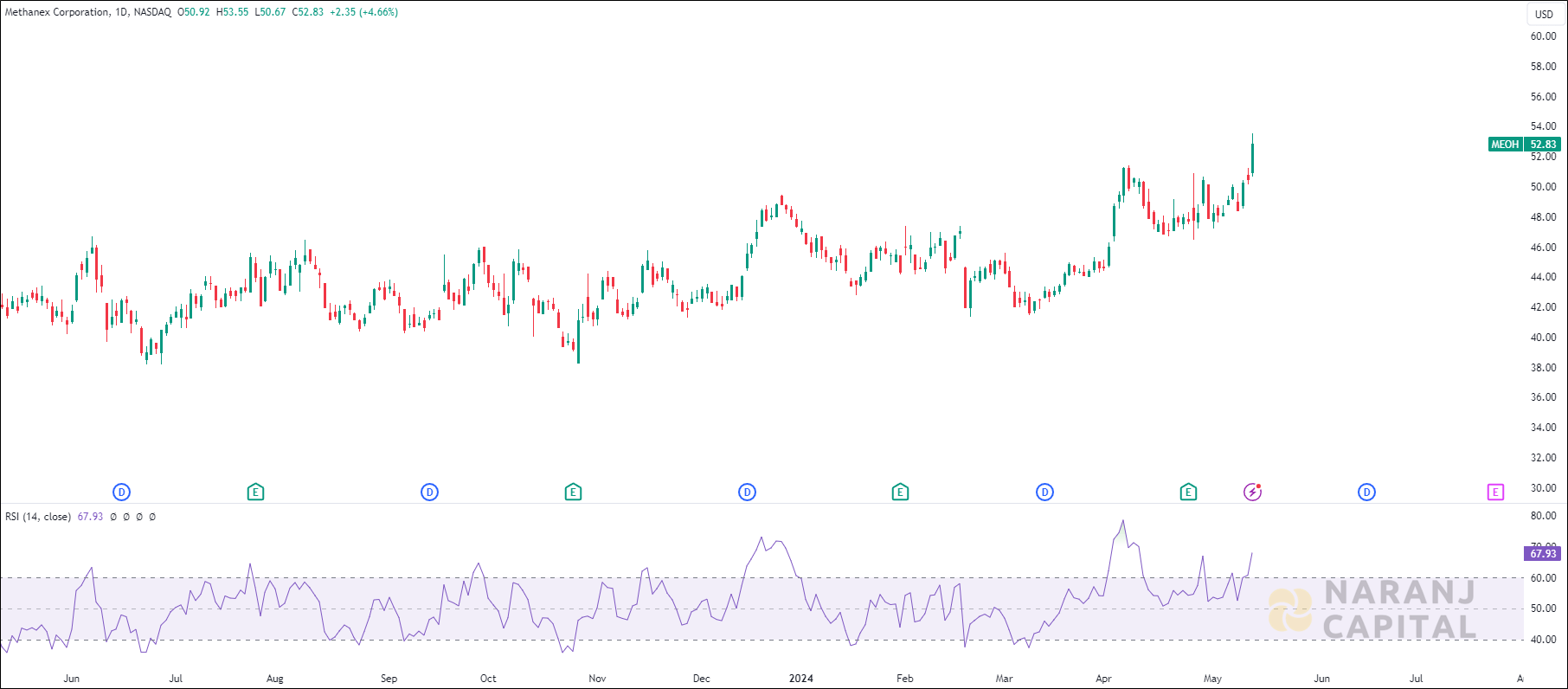This screenshot has width=1568, height=689.
Task: Open the dividend marker in mid-December
Action: click(748, 493)
